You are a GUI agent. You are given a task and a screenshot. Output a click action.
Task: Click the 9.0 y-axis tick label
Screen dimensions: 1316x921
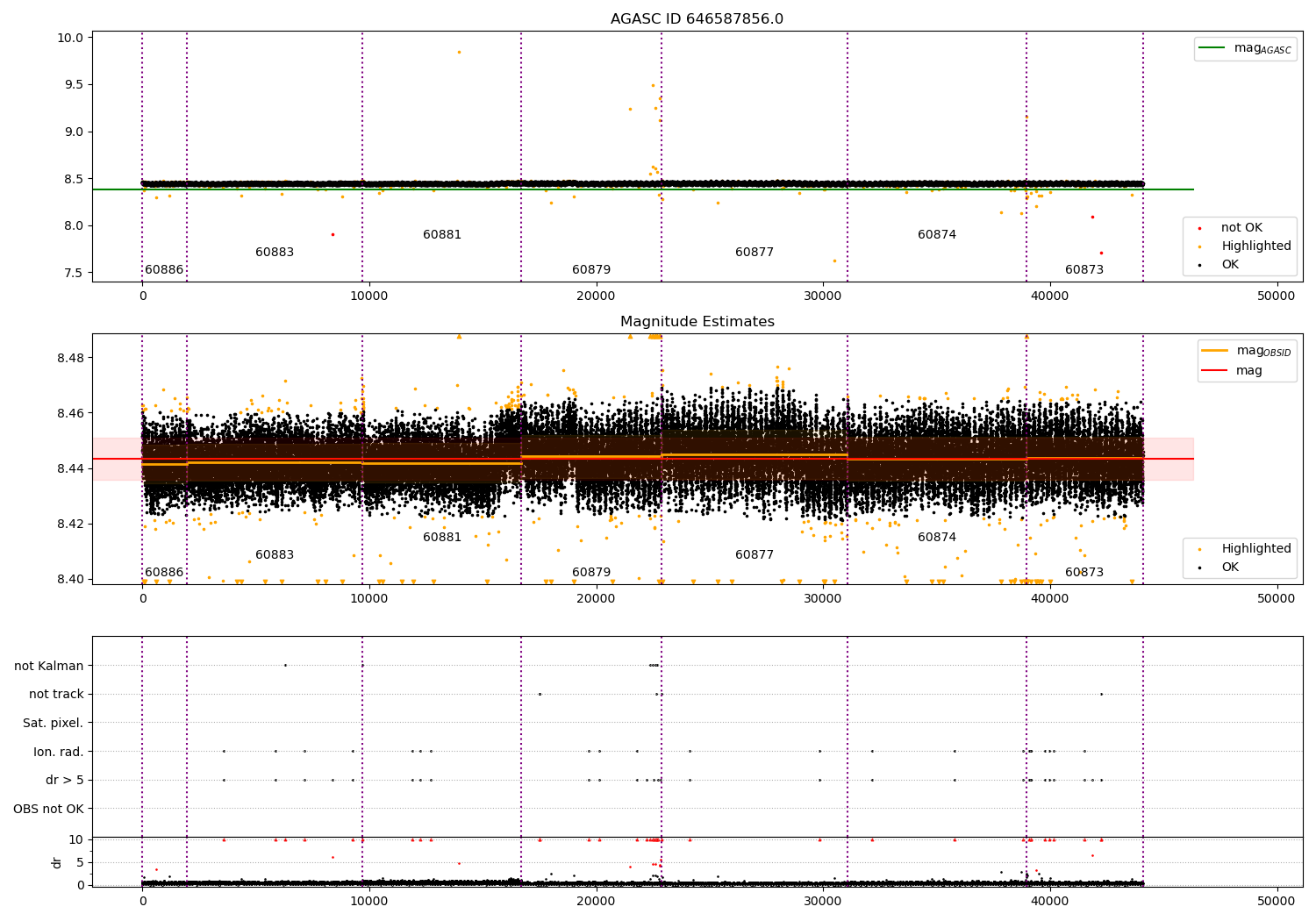tap(74, 132)
